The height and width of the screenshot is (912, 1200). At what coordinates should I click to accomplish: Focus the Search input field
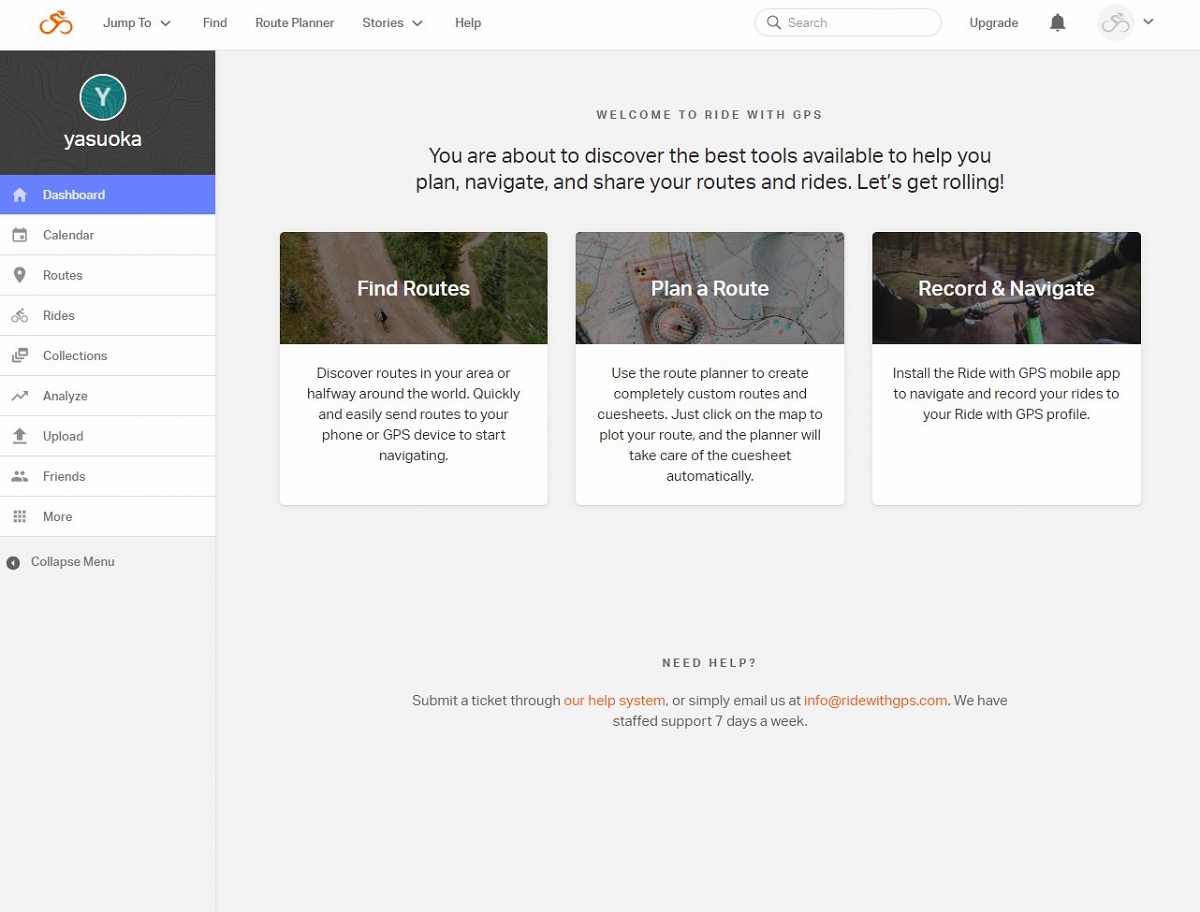click(848, 22)
